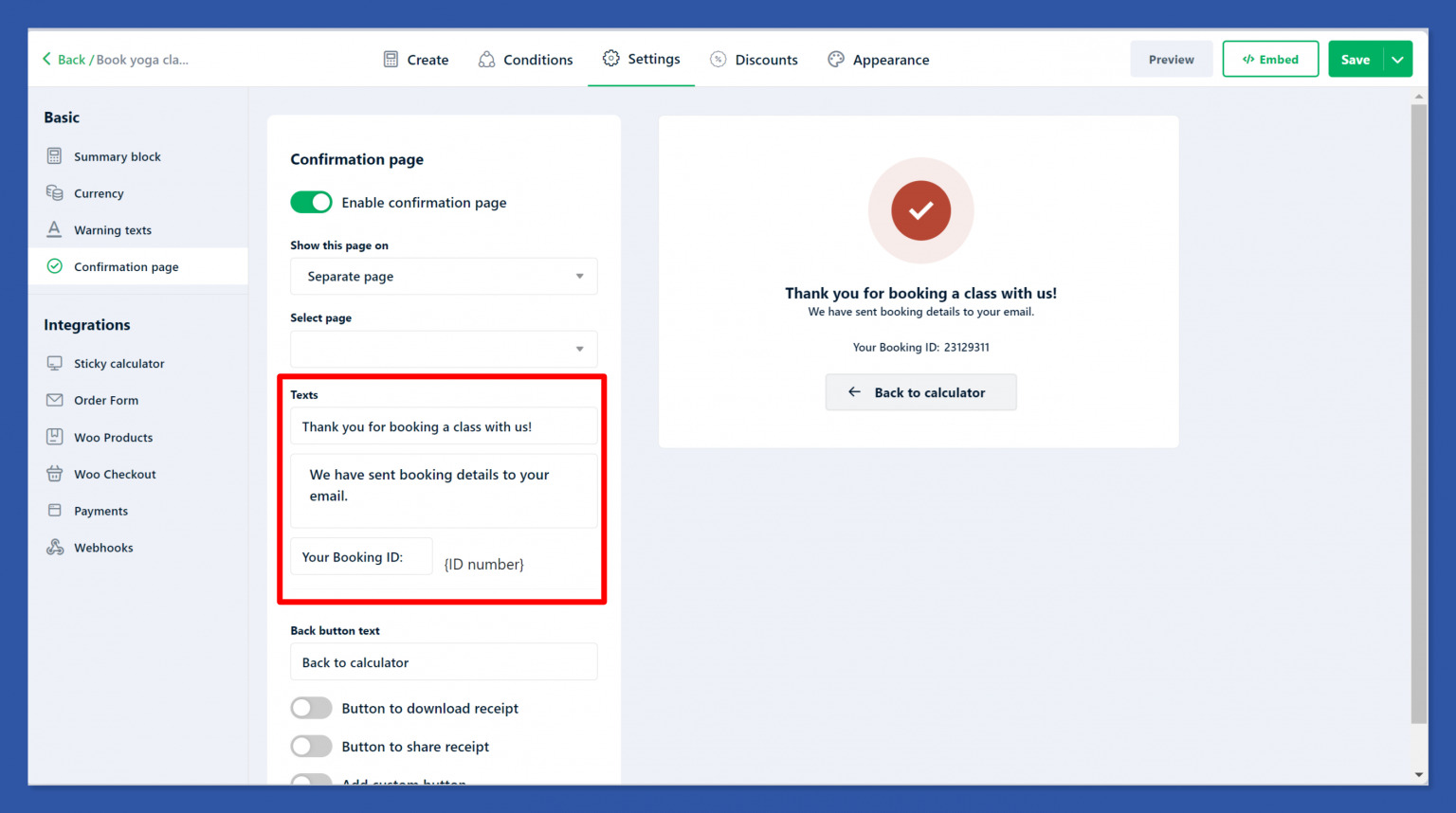Click the Woo Checkout basket icon

[x=55, y=474]
